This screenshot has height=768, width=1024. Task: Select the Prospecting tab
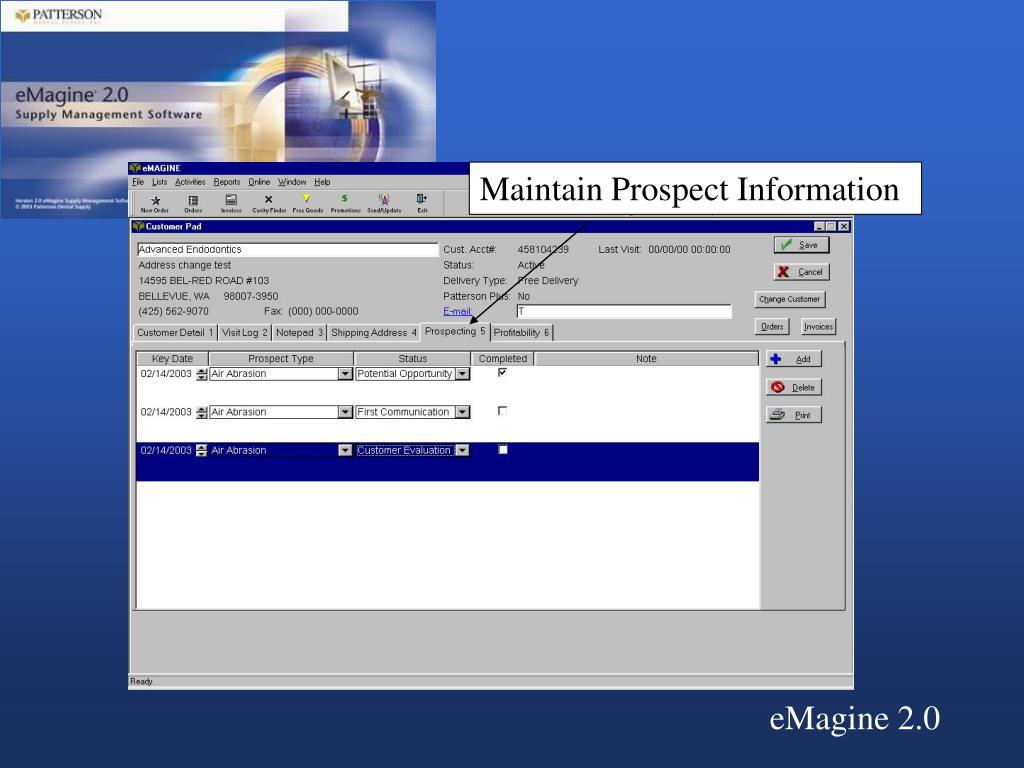tap(455, 331)
